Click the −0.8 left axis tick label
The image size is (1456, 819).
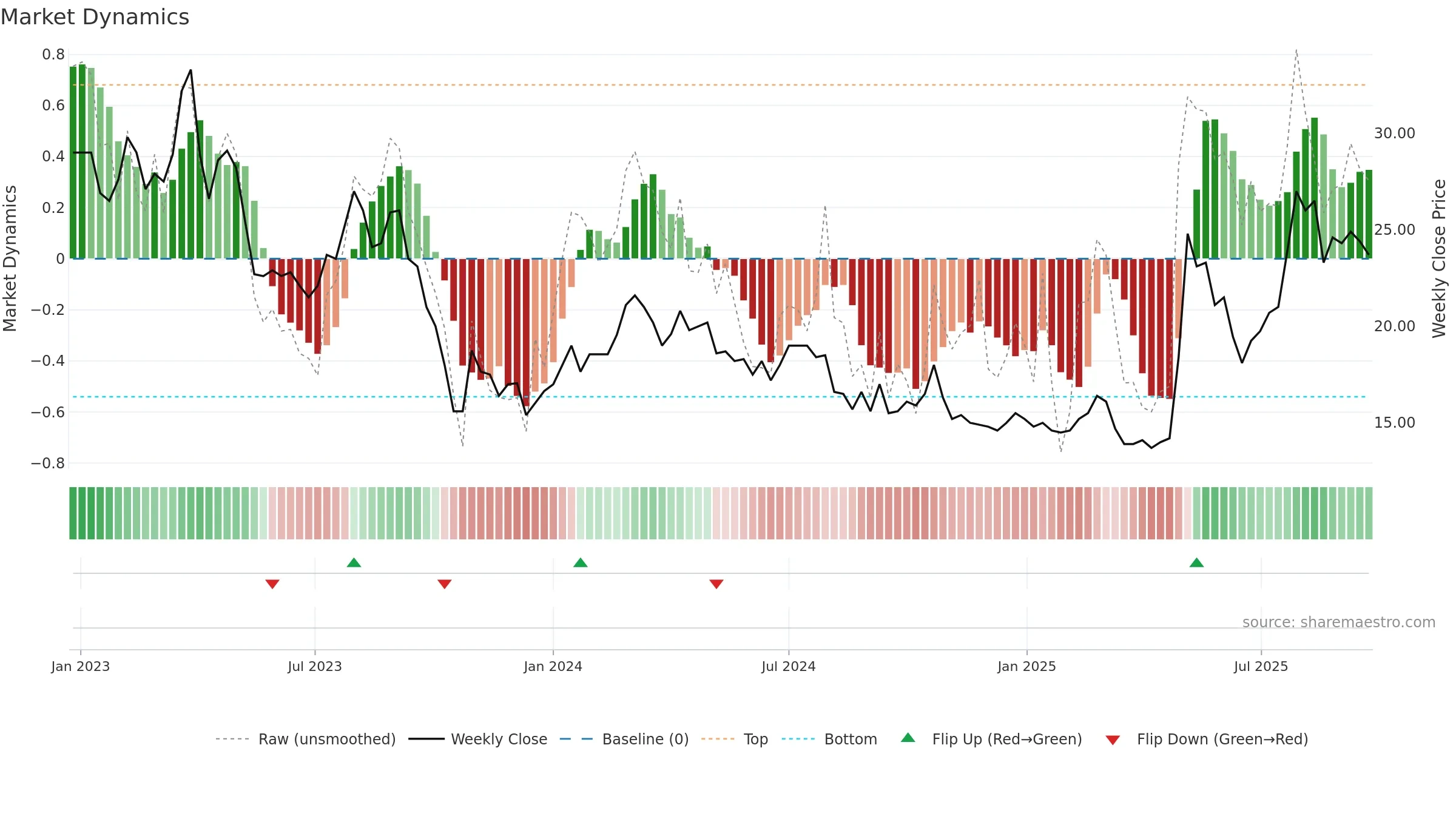48,463
